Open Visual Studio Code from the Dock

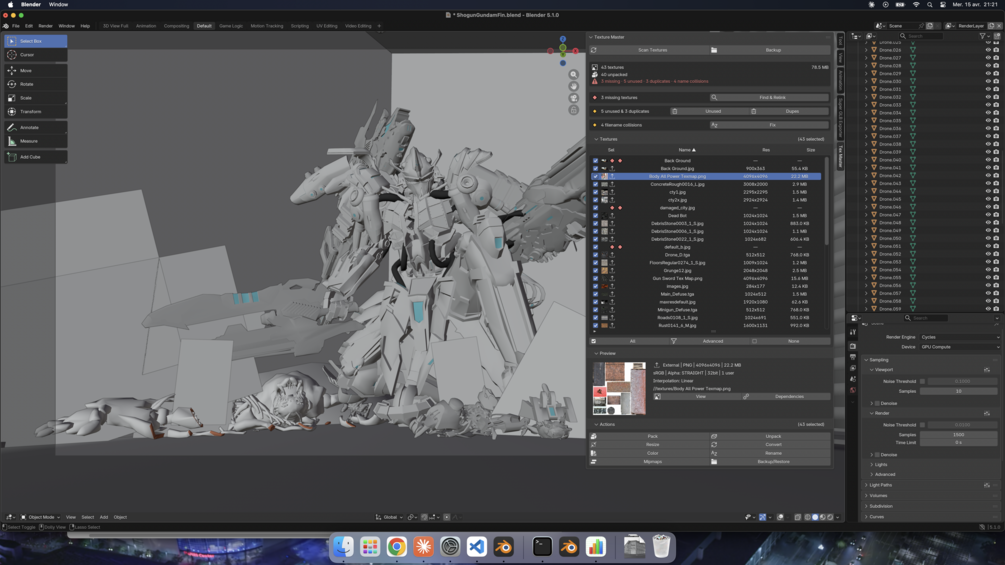pos(477,546)
